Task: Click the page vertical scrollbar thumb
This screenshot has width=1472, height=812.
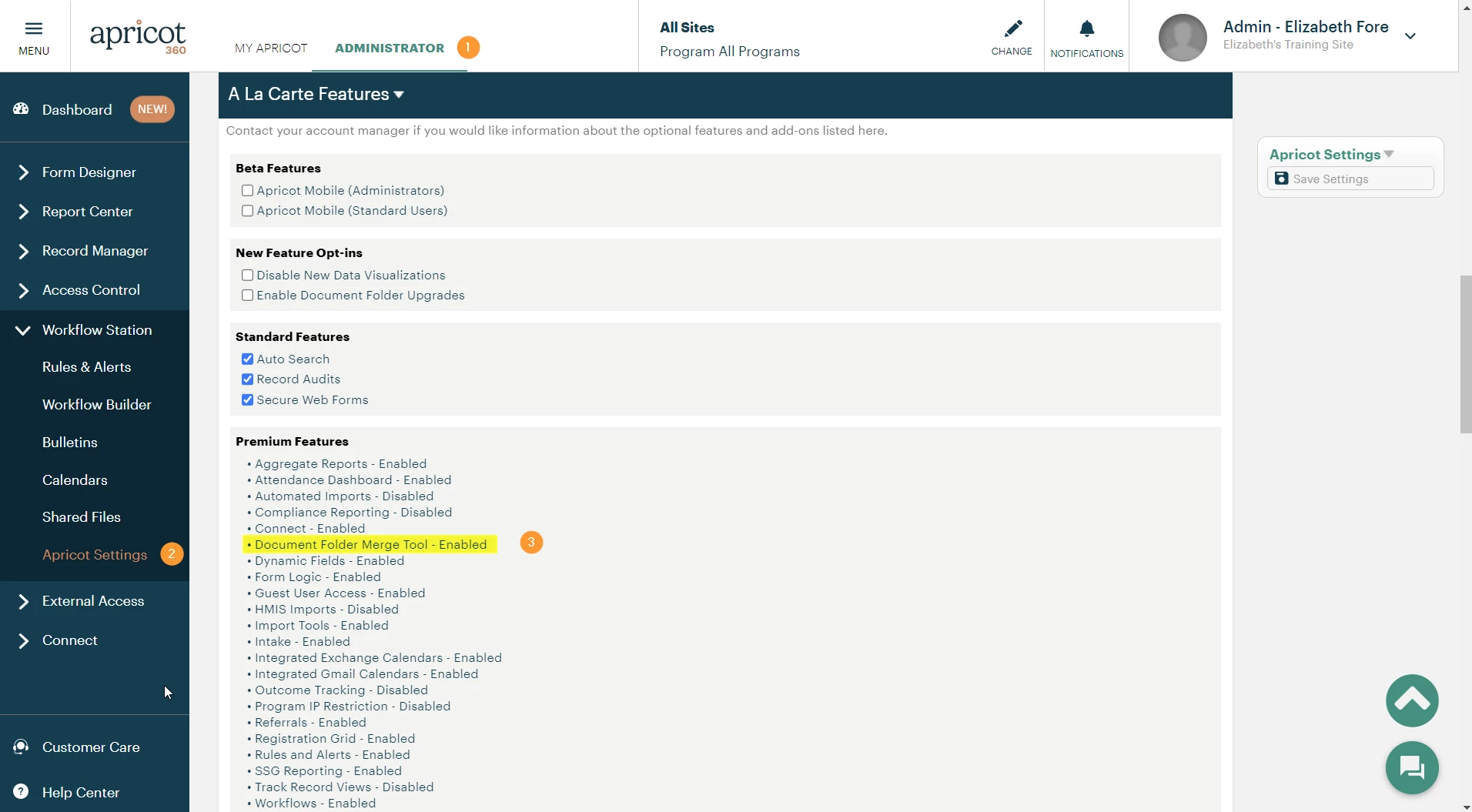Action: point(1466,354)
